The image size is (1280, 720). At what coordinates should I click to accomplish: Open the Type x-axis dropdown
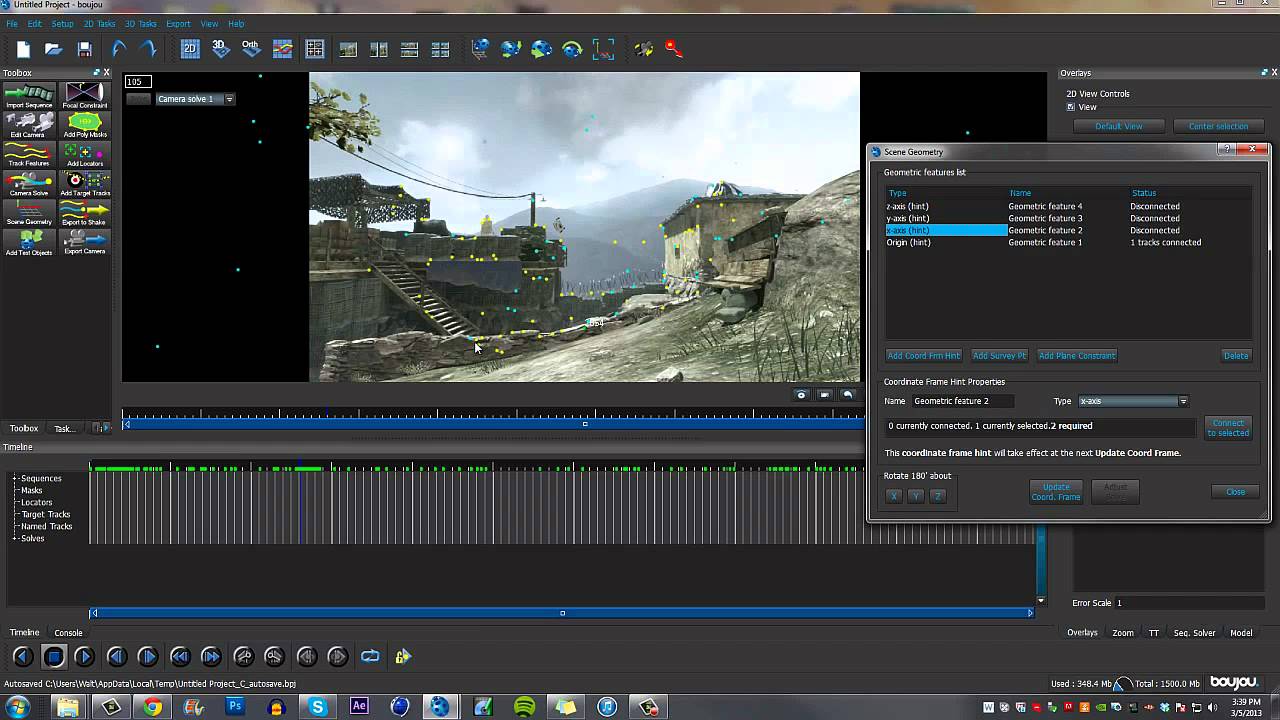click(1133, 401)
